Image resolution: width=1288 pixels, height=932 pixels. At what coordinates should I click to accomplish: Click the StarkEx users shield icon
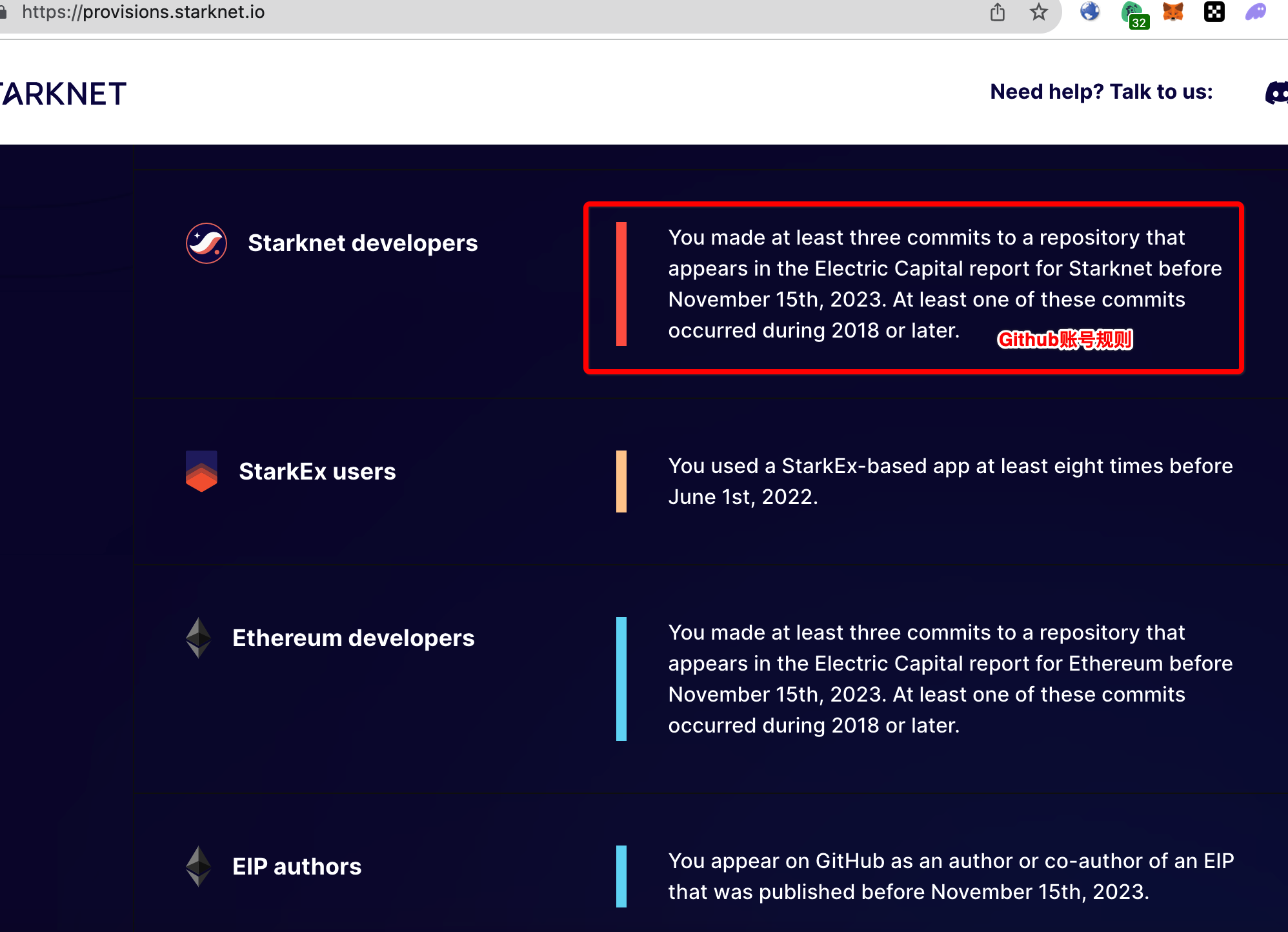pos(201,471)
